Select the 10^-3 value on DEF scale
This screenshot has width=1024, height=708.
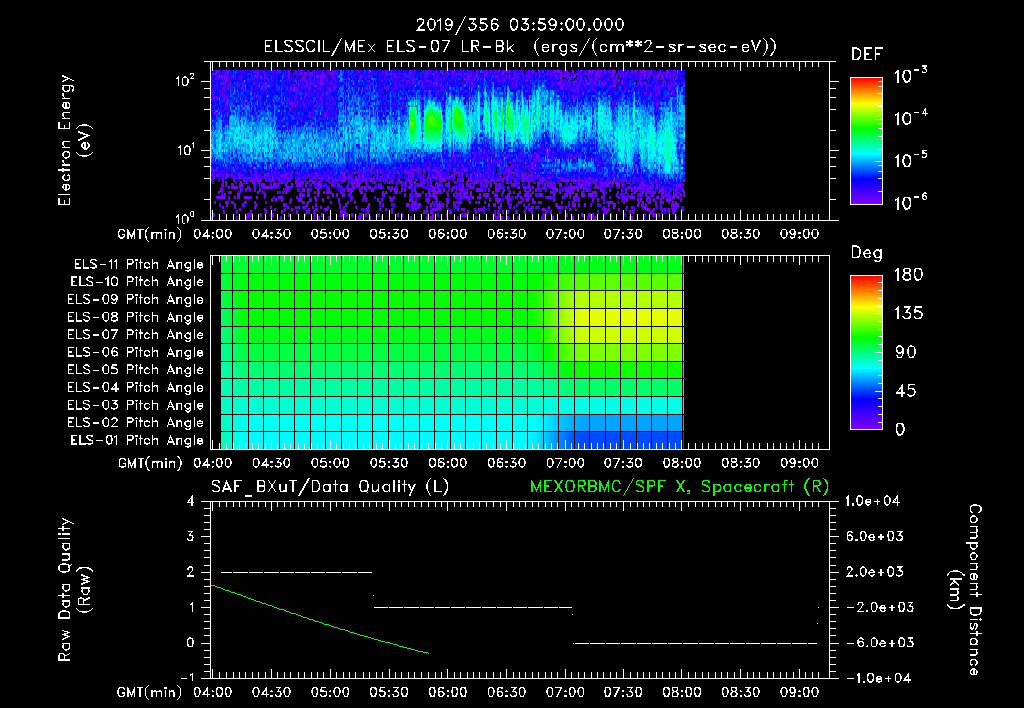click(910, 76)
